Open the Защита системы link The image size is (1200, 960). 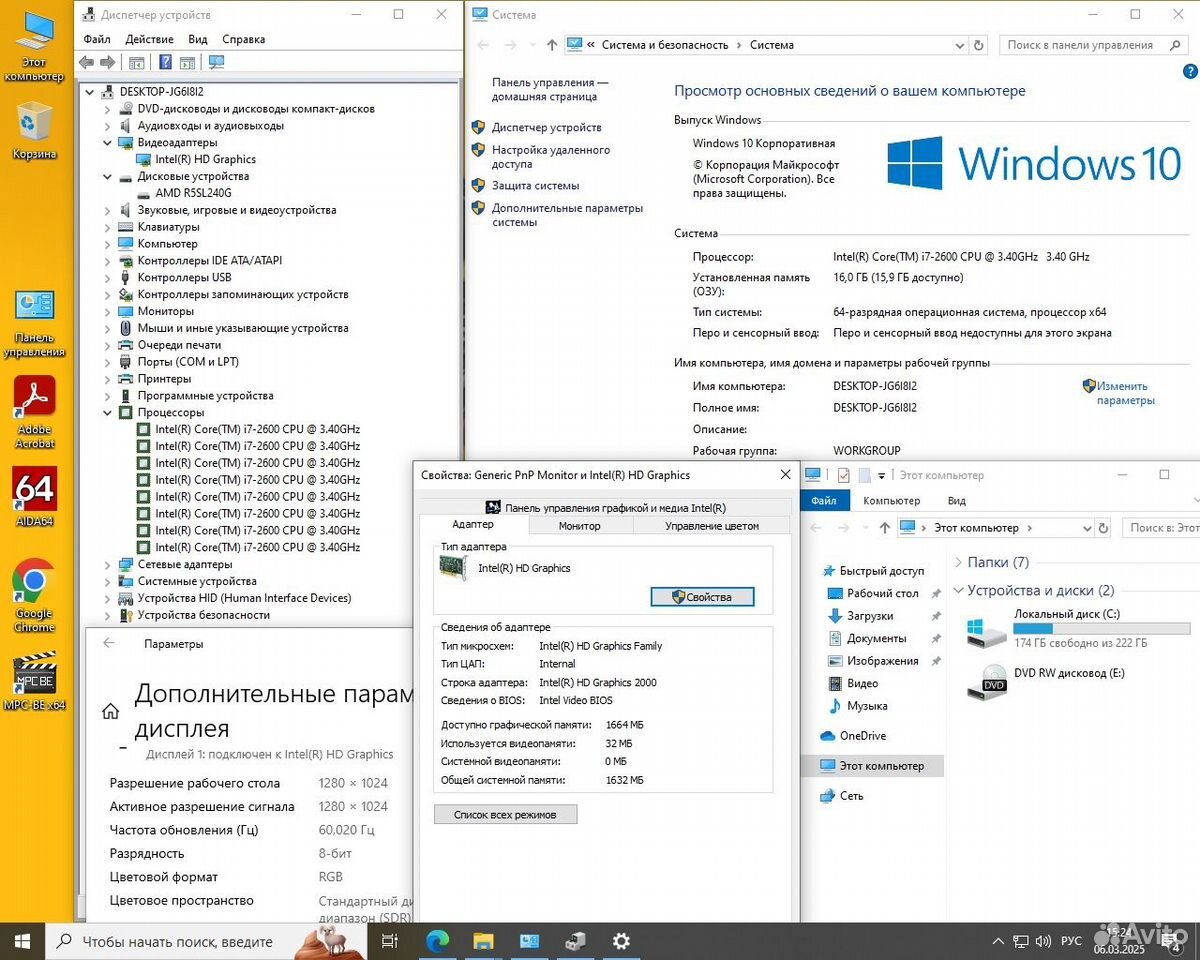pos(535,185)
